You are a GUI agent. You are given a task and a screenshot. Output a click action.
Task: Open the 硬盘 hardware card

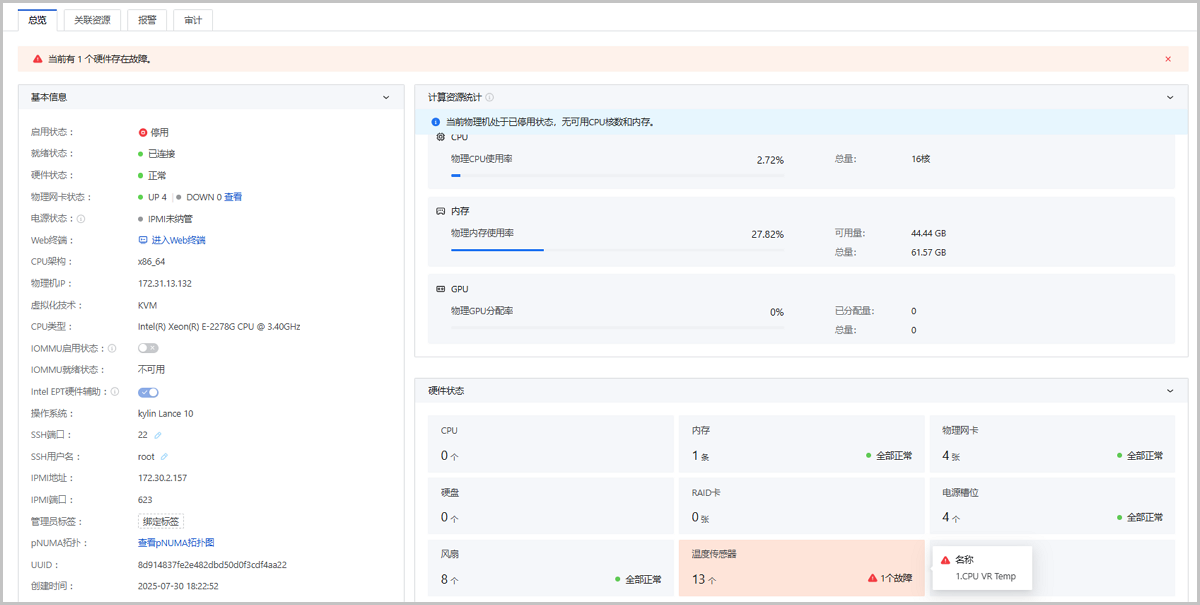pyautogui.click(x=551, y=506)
